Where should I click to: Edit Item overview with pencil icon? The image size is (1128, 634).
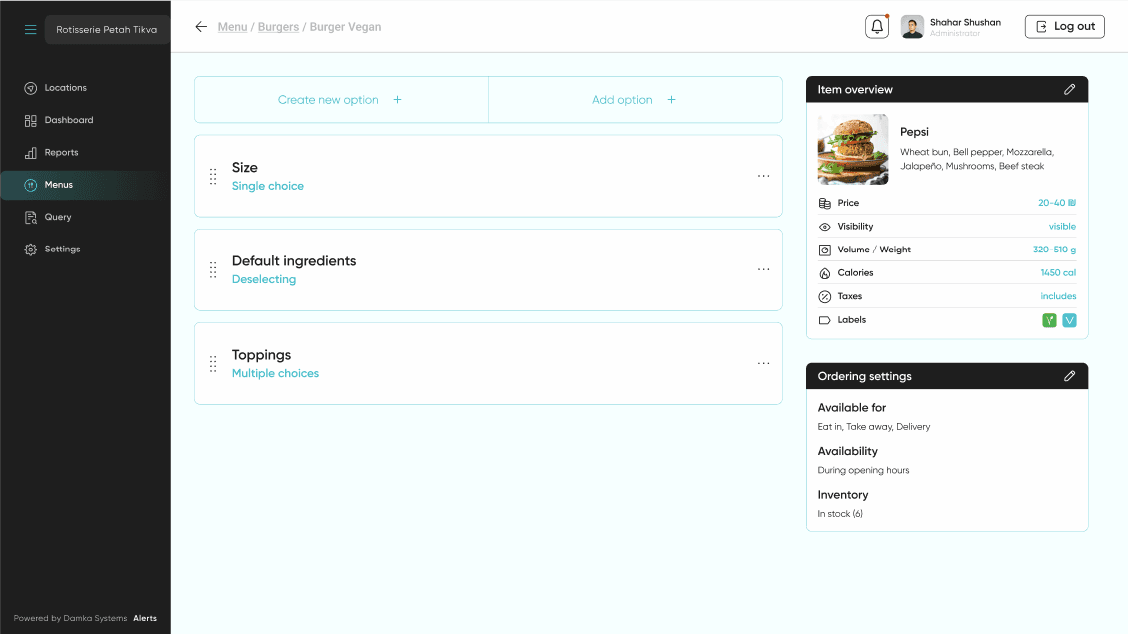[1070, 89]
